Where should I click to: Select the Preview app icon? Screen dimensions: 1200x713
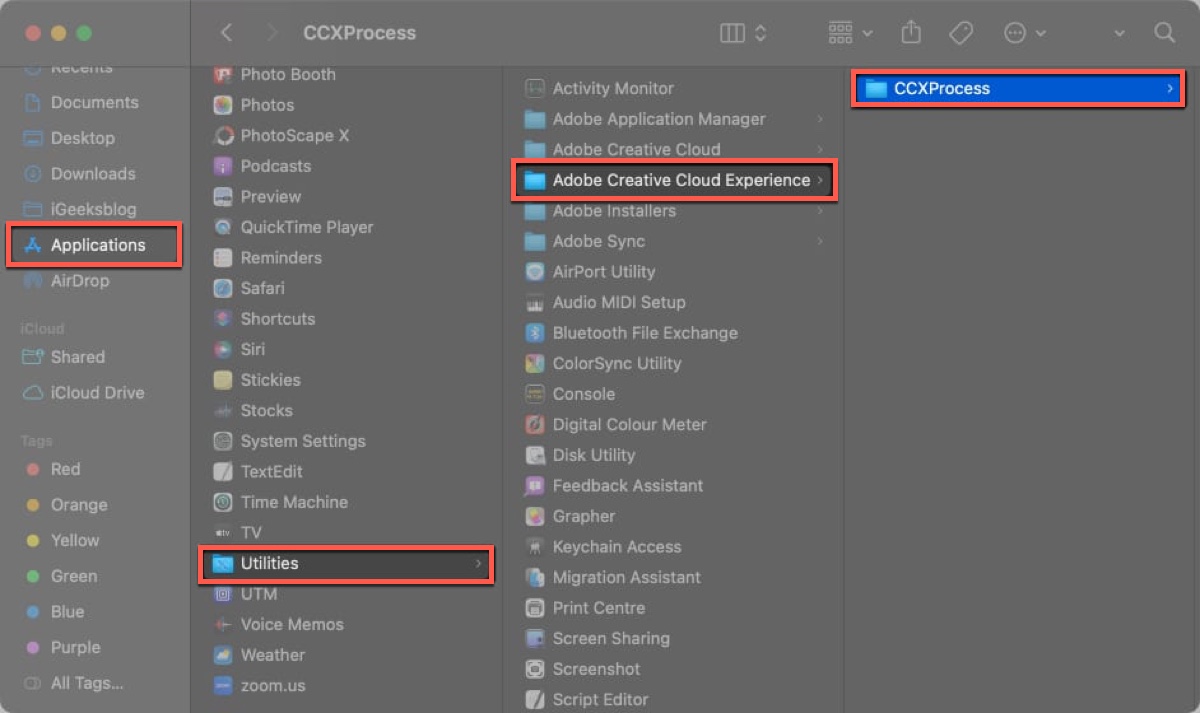[x=223, y=197]
